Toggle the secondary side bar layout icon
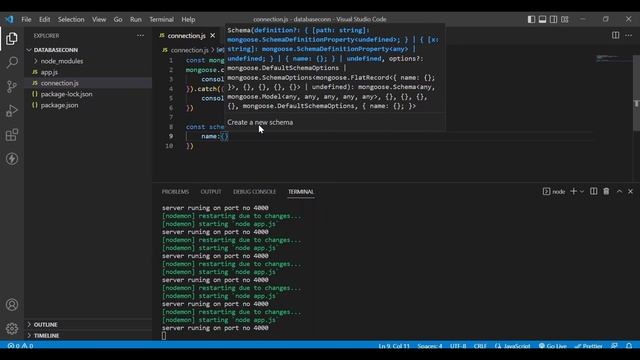The height and width of the screenshot is (360, 640). coord(553,19)
